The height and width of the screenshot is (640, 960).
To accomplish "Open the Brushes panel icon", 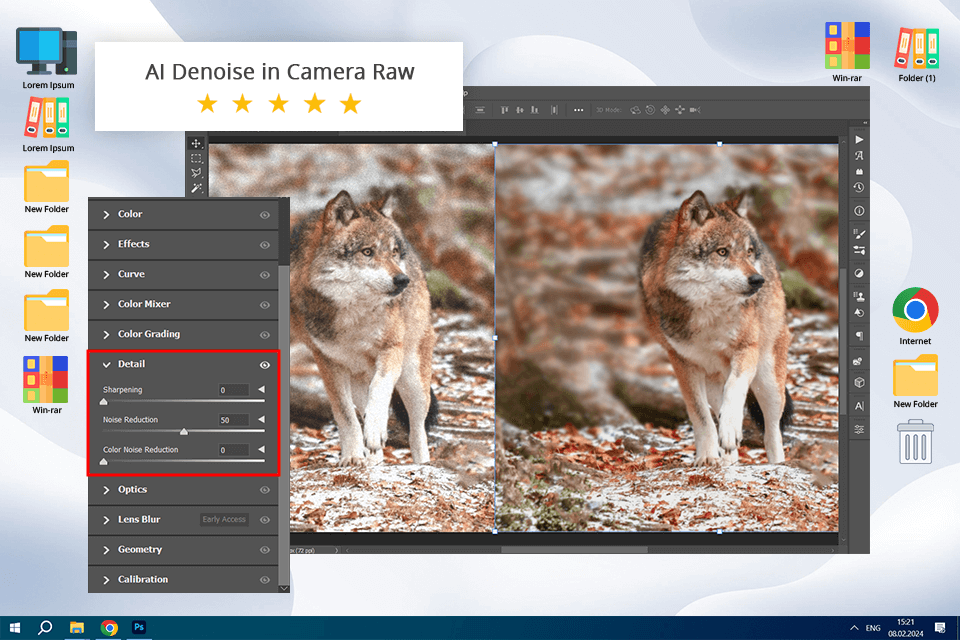I will [x=859, y=233].
